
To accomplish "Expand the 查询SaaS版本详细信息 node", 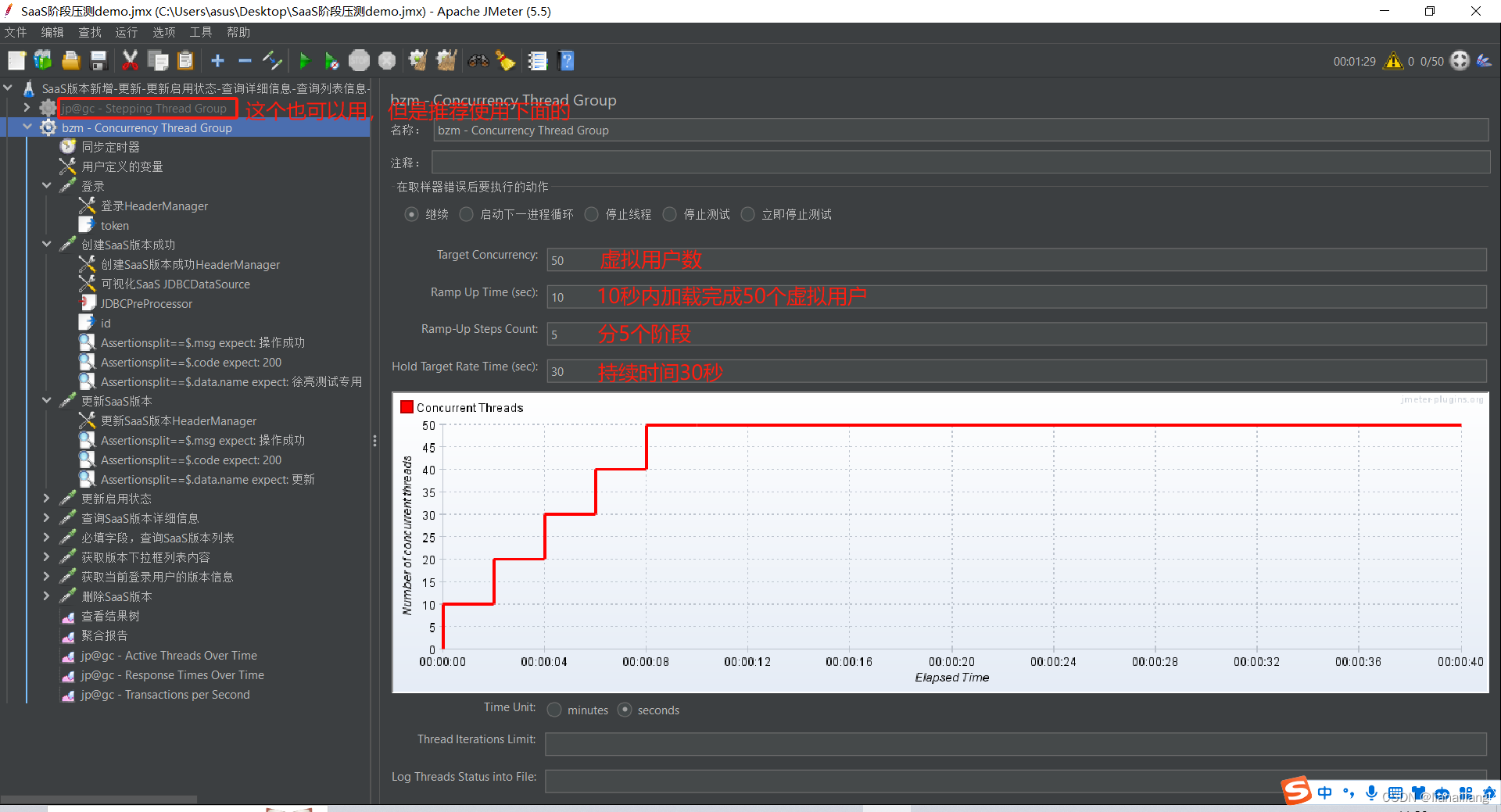I will (47, 517).
